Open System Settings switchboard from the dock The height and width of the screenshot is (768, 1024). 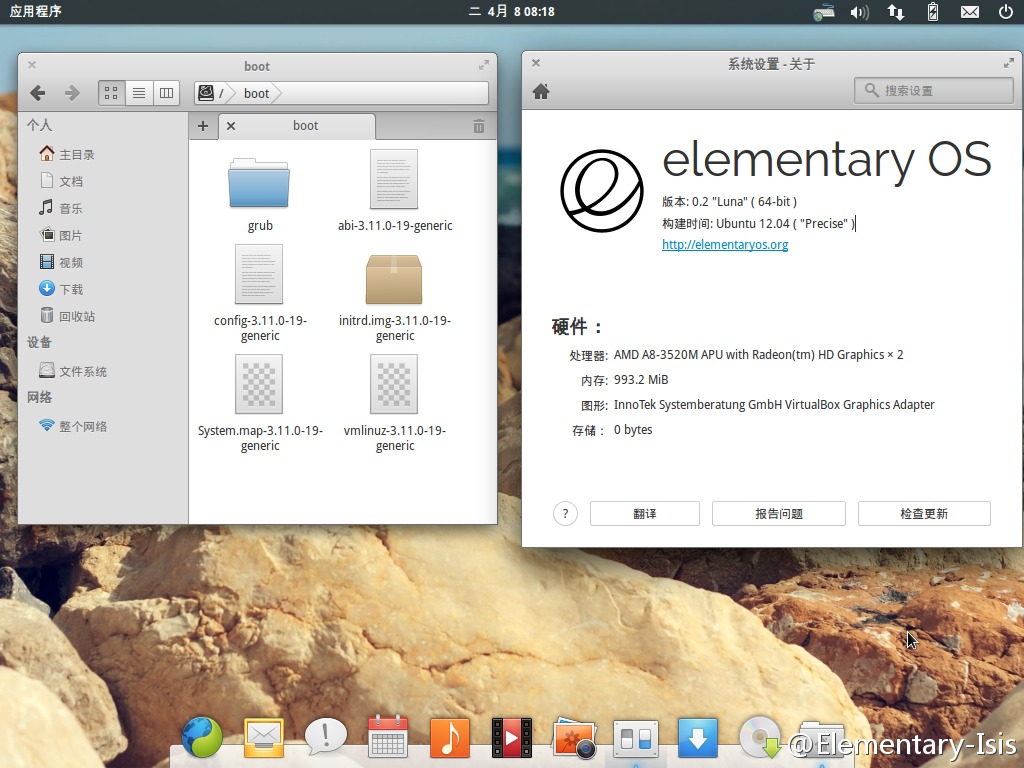click(635, 739)
